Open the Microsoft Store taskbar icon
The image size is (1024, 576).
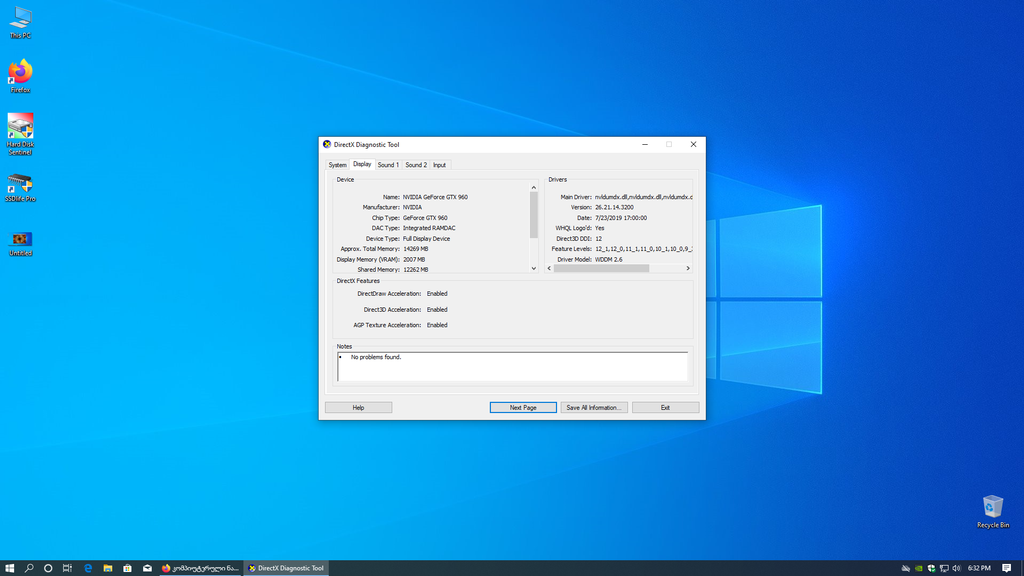[127, 568]
